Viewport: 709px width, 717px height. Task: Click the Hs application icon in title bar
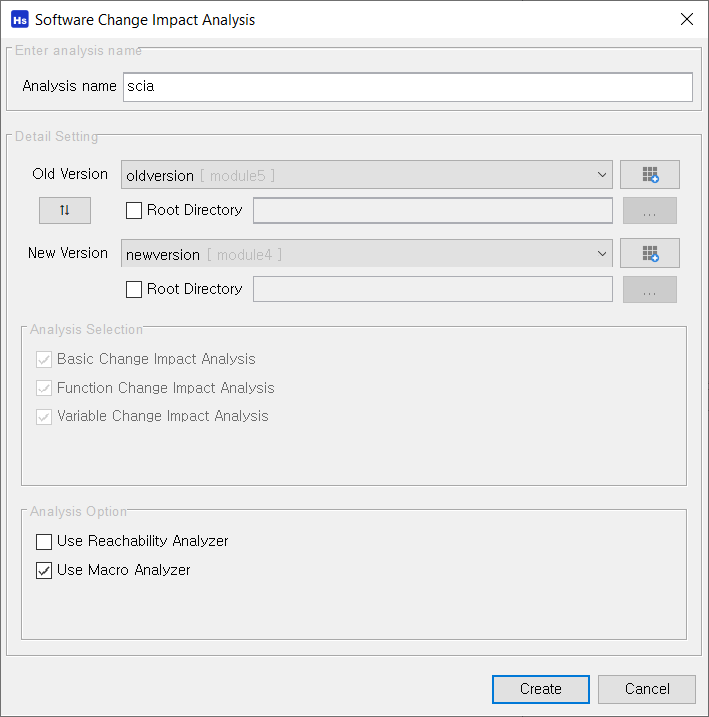20,20
